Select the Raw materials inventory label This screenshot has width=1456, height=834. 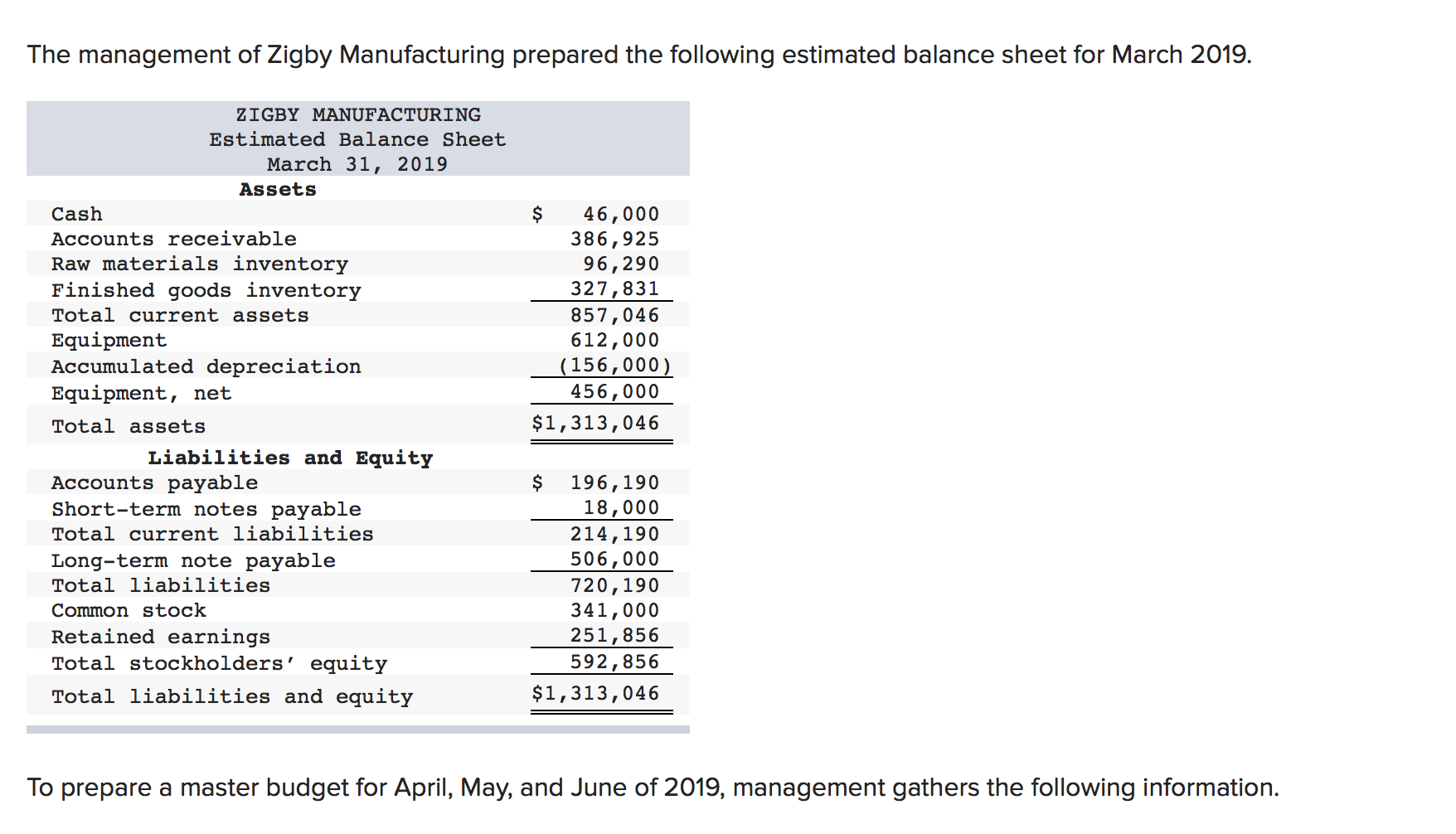tap(200, 264)
